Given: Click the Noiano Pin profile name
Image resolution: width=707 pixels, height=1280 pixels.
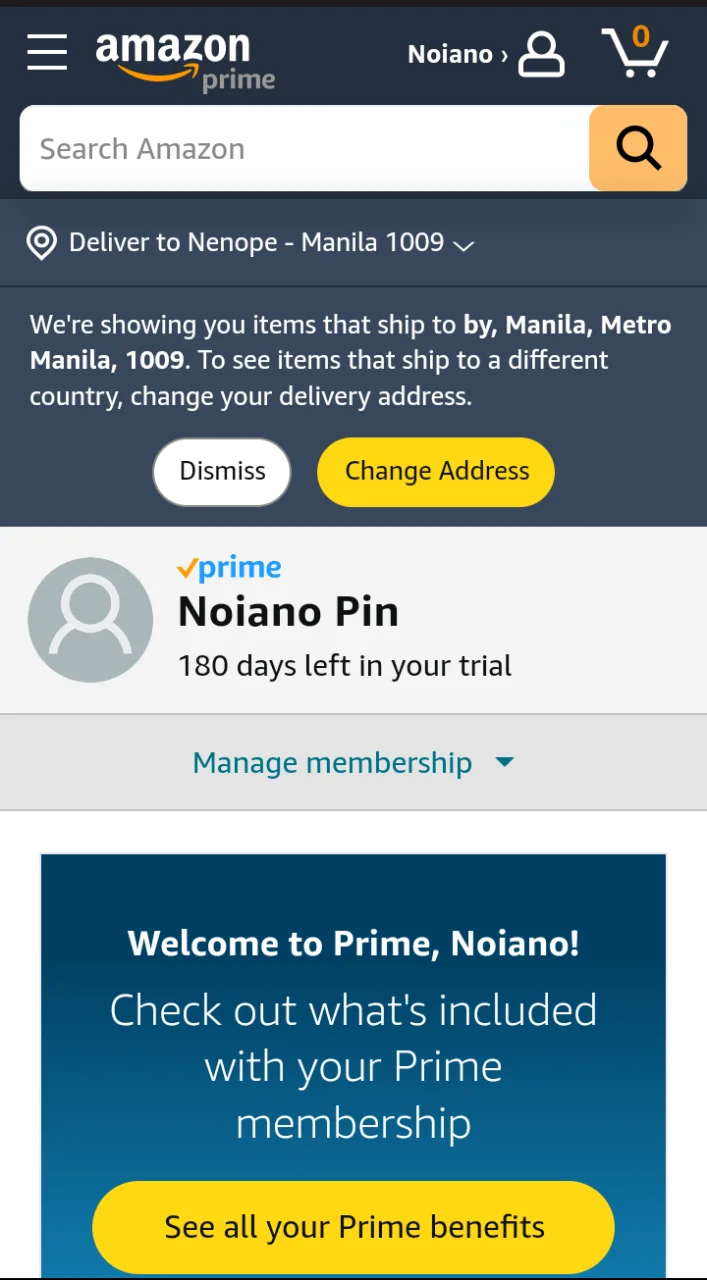Looking at the screenshot, I should click(x=288, y=612).
